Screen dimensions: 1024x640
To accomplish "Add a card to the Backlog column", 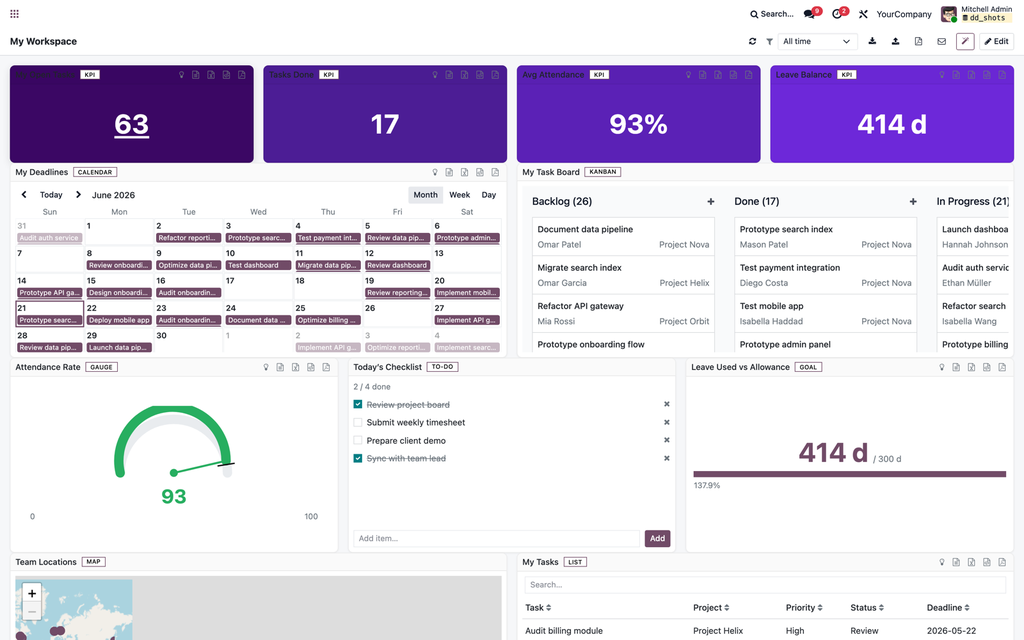I will 711,202.
